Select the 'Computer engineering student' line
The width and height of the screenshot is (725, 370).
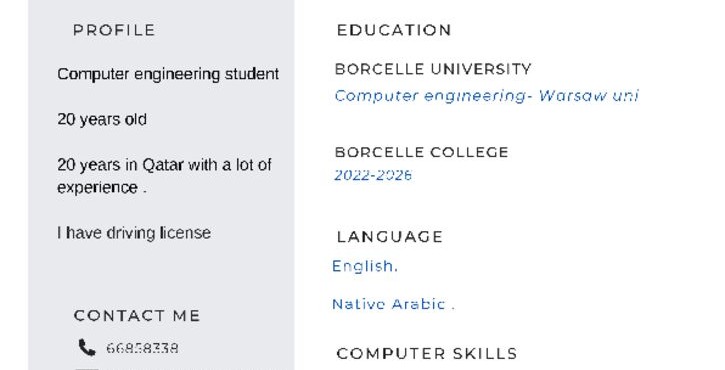tap(168, 74)
